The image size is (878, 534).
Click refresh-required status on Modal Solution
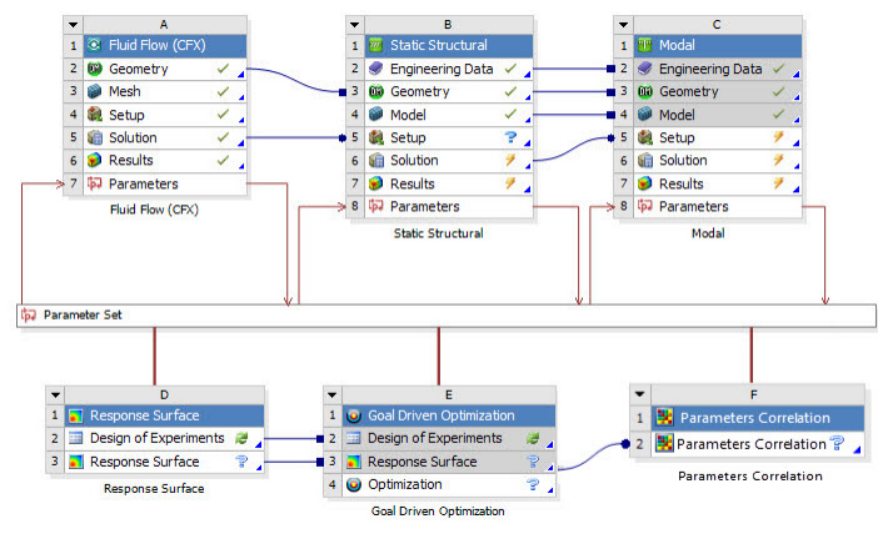coord(778,160)
